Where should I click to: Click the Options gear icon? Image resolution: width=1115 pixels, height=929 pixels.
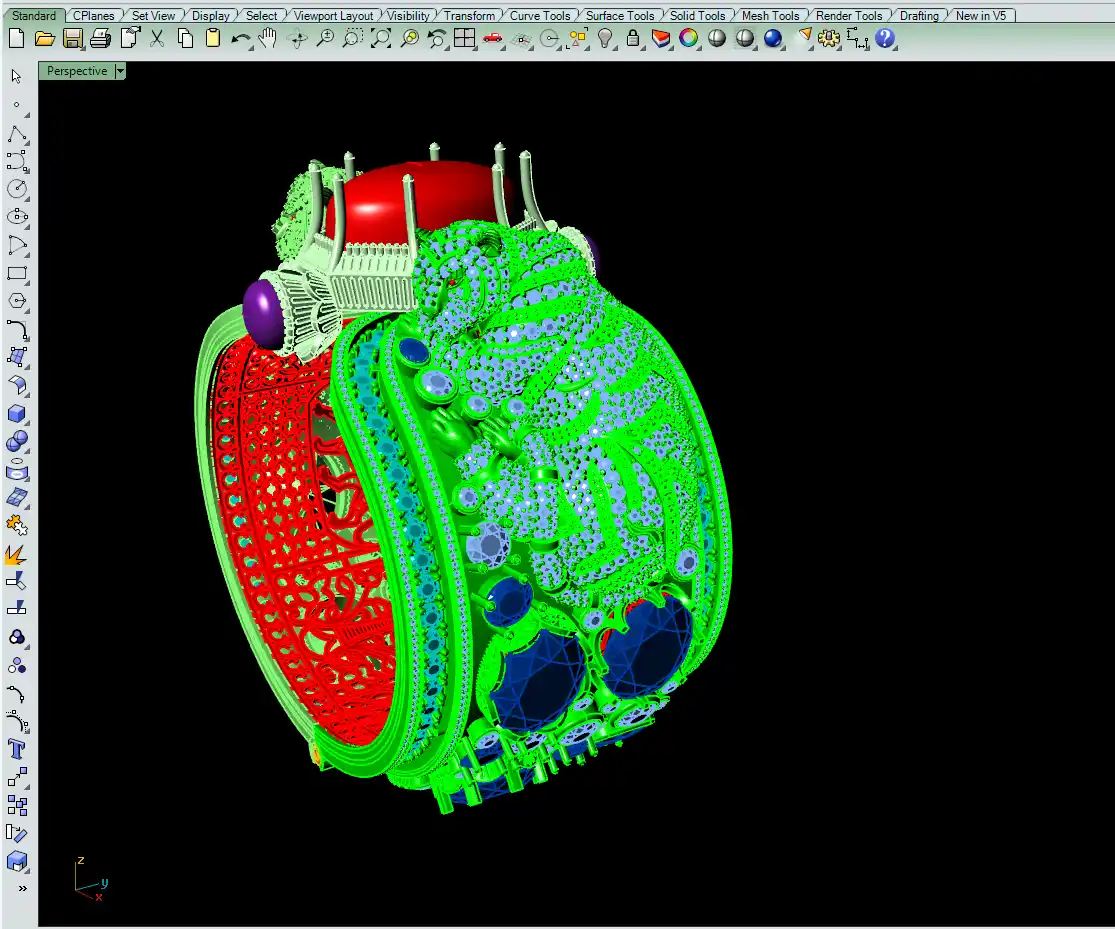coord(829,38)
